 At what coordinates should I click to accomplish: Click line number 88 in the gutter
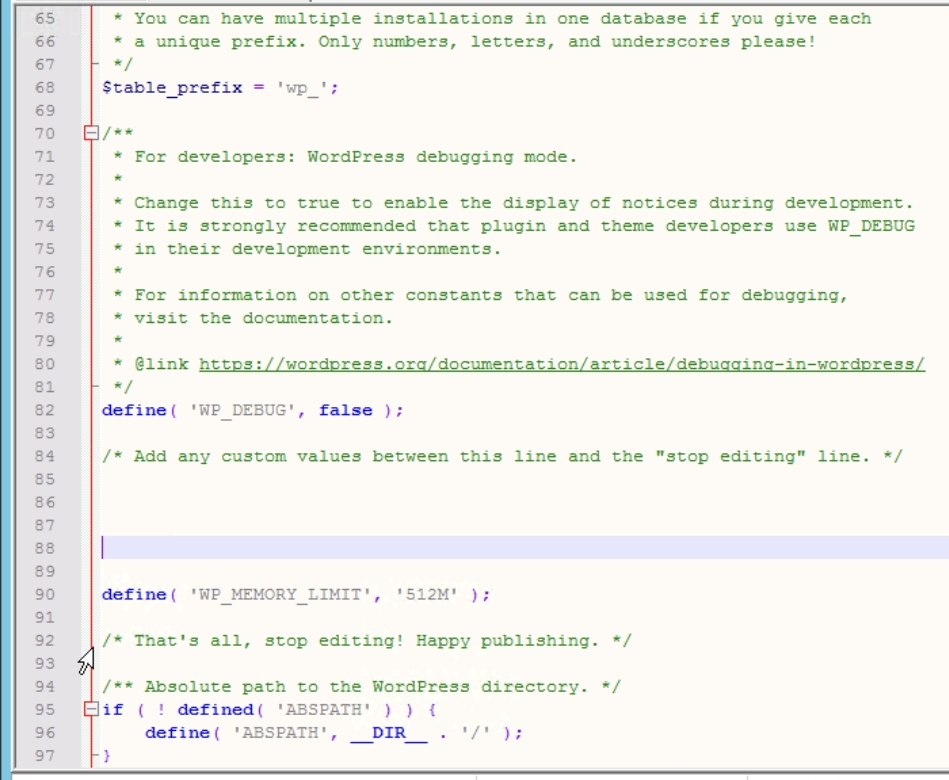coord(45,548)
